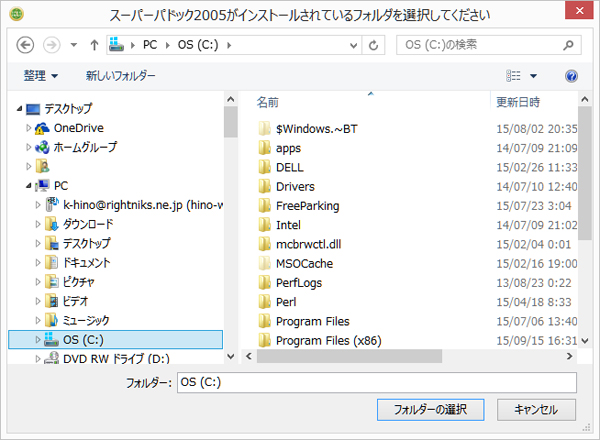Select DVD RW ドライブ (D:) in tree
The height and width of the screenshot is (440, 600).
point(116,359)
